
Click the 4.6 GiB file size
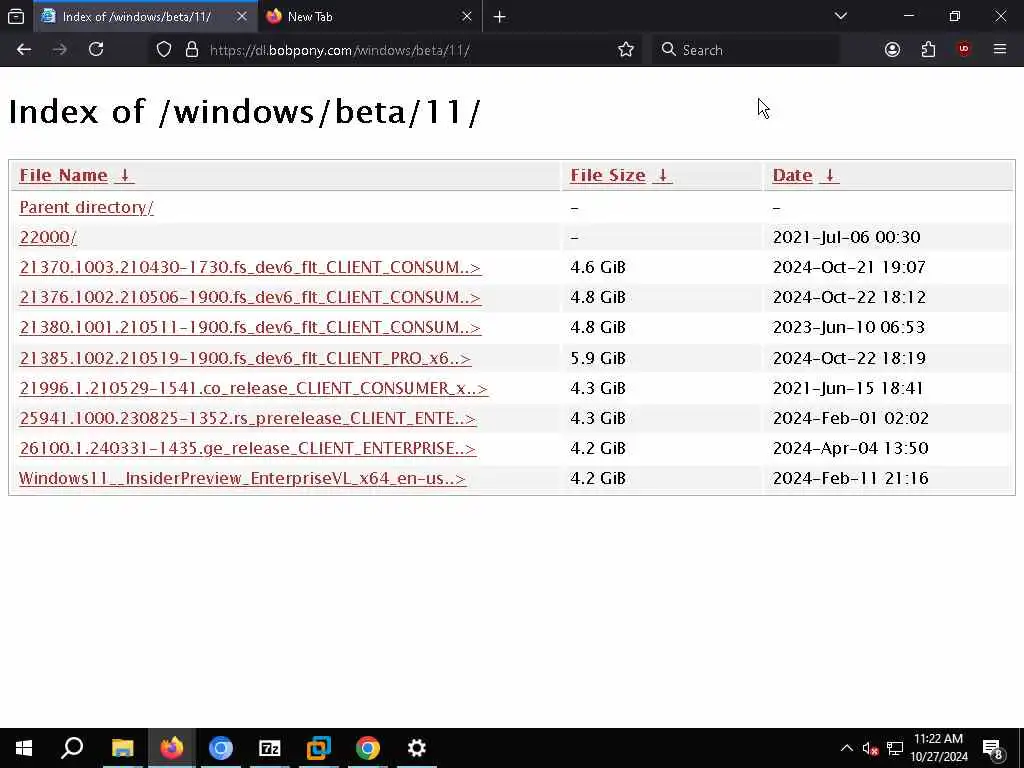pos(598,267)
